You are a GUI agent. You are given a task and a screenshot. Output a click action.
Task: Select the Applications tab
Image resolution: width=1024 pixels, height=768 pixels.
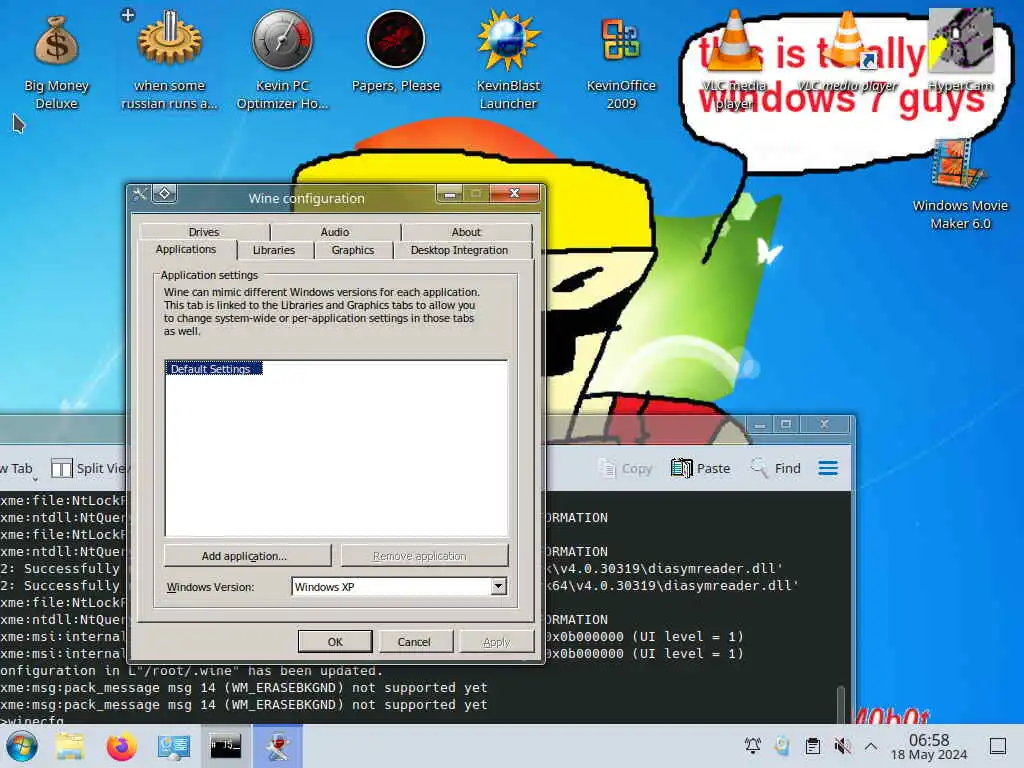[186, 249]
